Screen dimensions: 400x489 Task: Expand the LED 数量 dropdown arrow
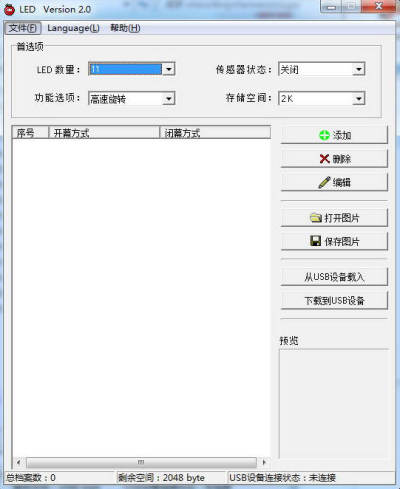169,69
